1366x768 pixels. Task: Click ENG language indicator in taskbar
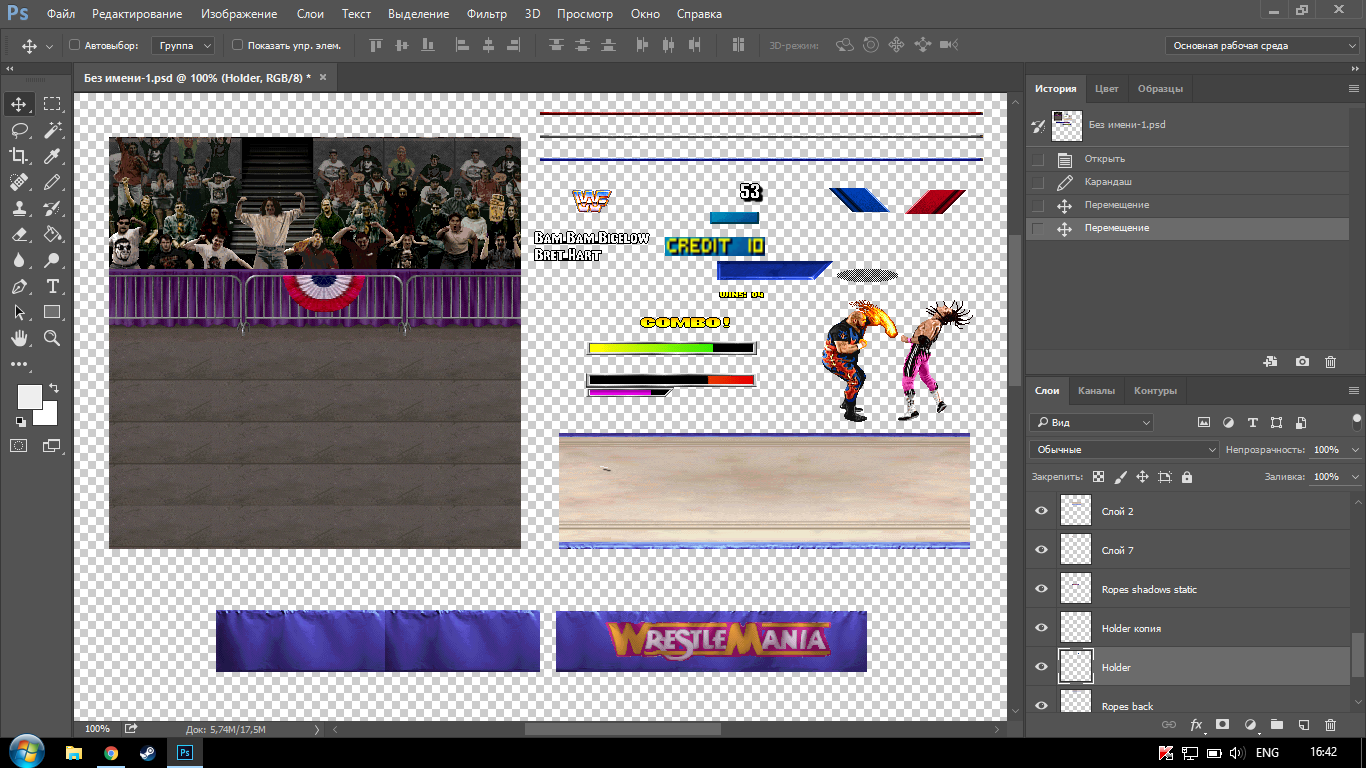(1267, 752)
